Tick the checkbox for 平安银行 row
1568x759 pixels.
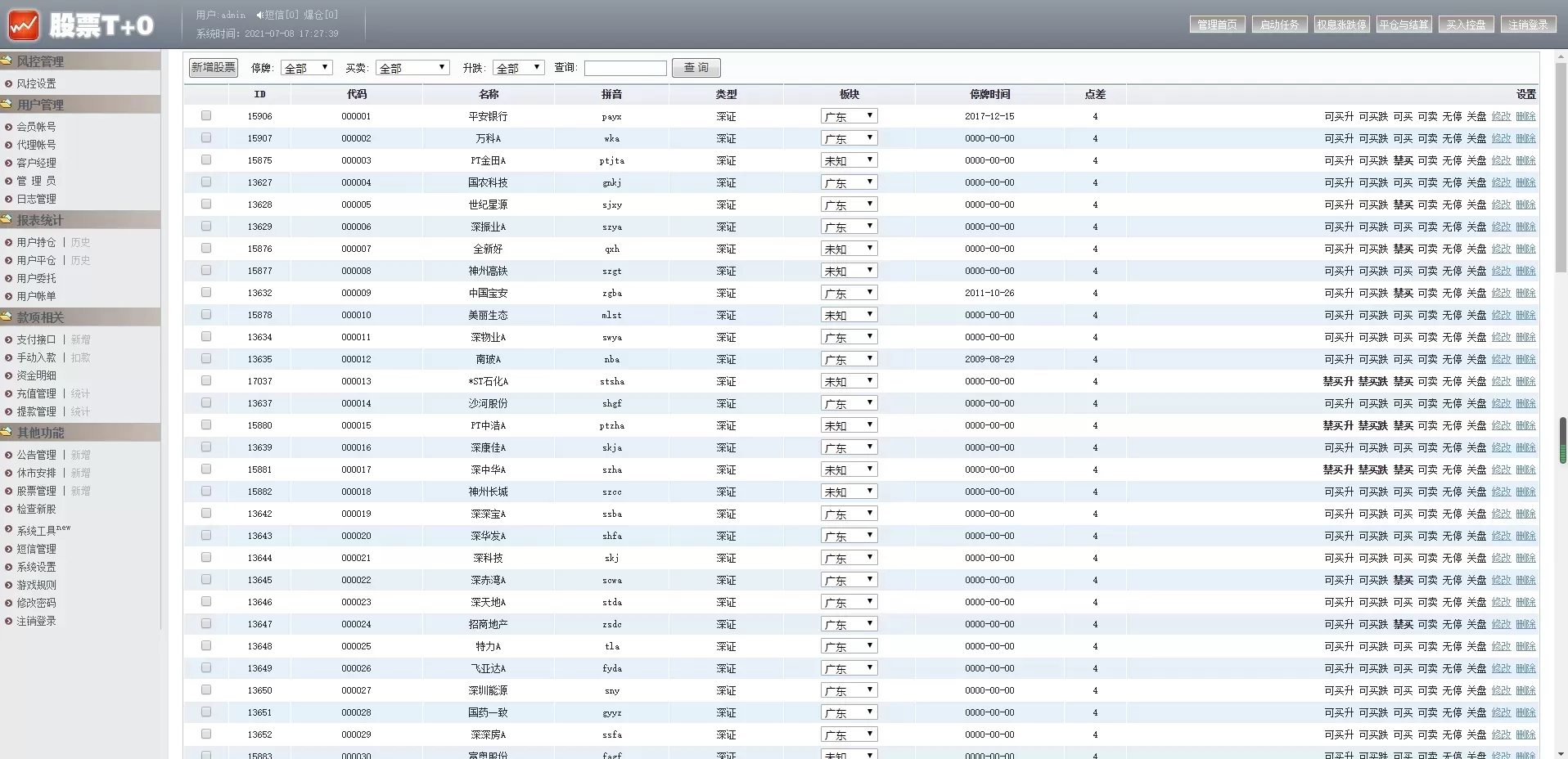pyautogui.click(x=206, y=116)
